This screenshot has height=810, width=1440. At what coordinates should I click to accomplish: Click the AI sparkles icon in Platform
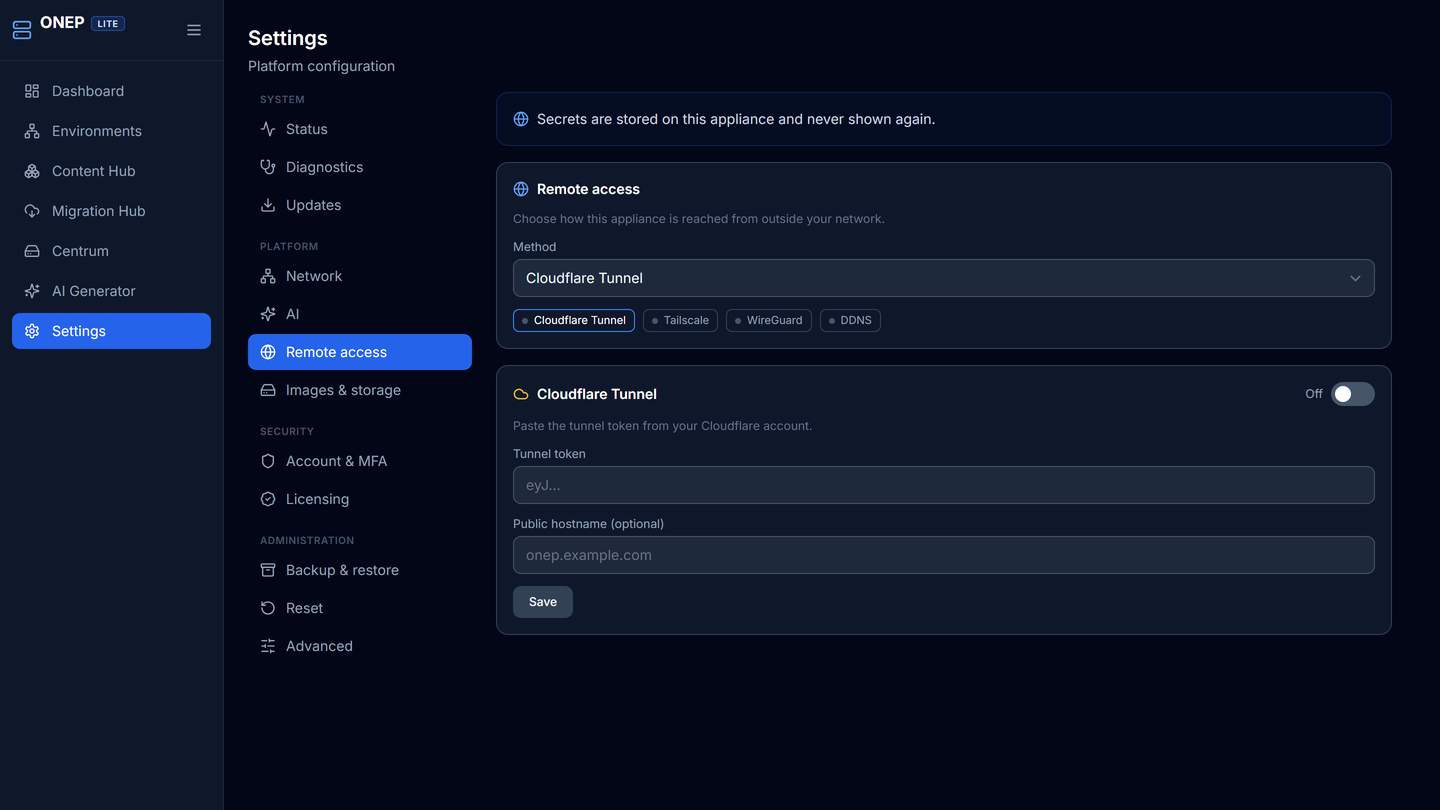tap(268, 314)
